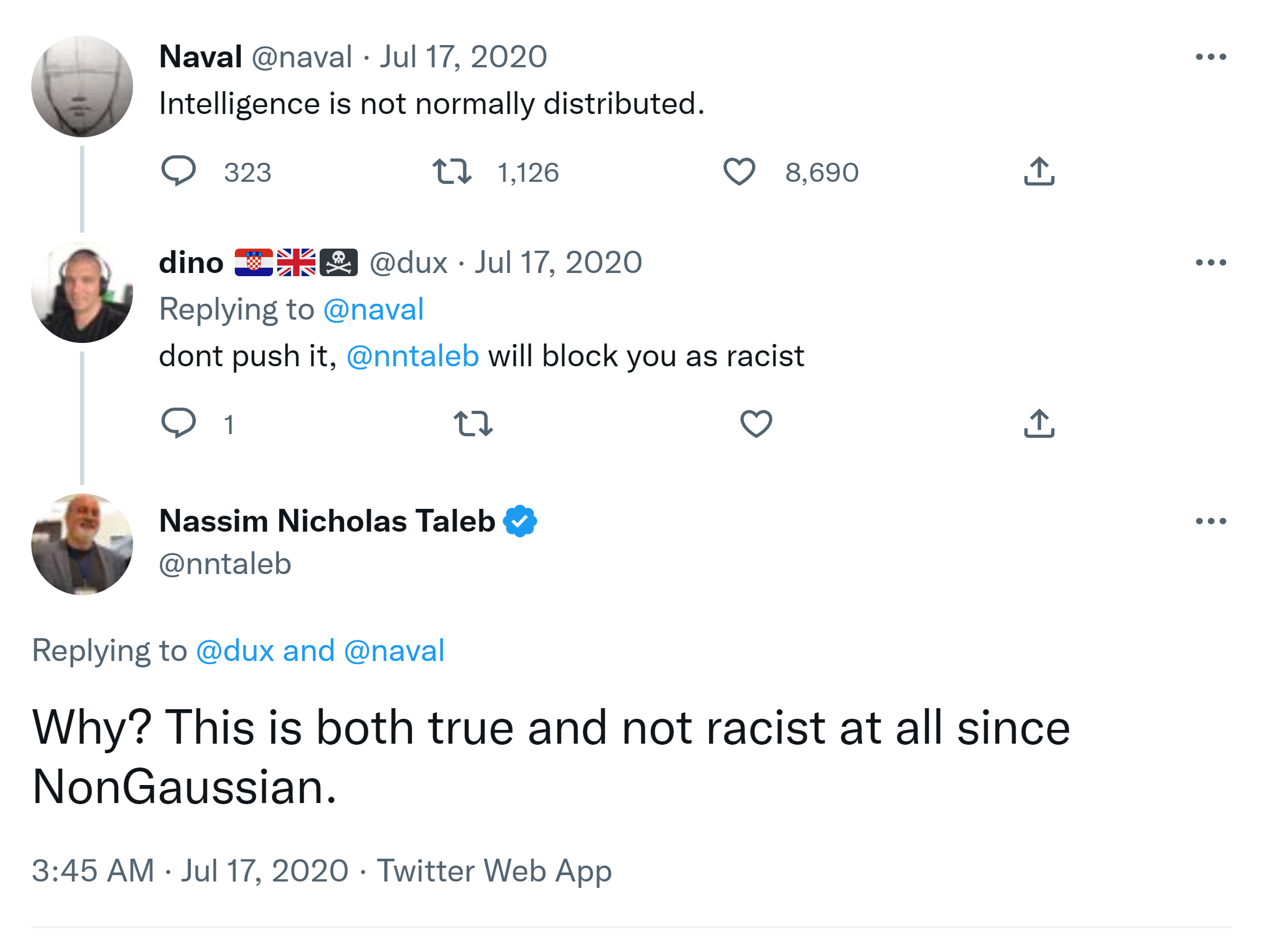Like dino's reply with heart icon
The height and width of the screenshot is (952, 1261).
pos(756,424)
